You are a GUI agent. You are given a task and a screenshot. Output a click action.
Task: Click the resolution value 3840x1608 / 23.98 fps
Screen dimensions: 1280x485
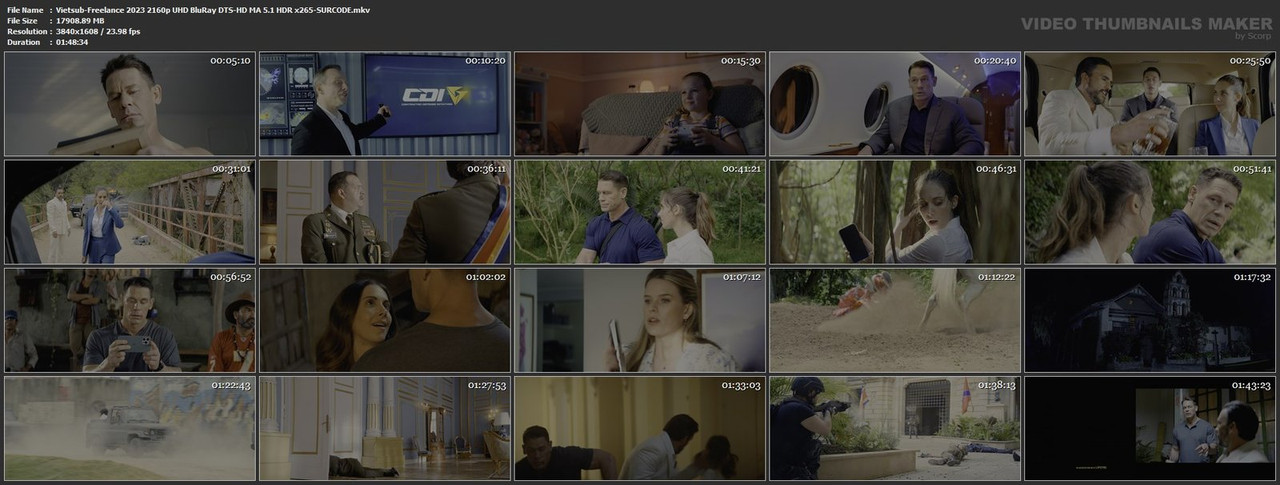coord(98,31)
